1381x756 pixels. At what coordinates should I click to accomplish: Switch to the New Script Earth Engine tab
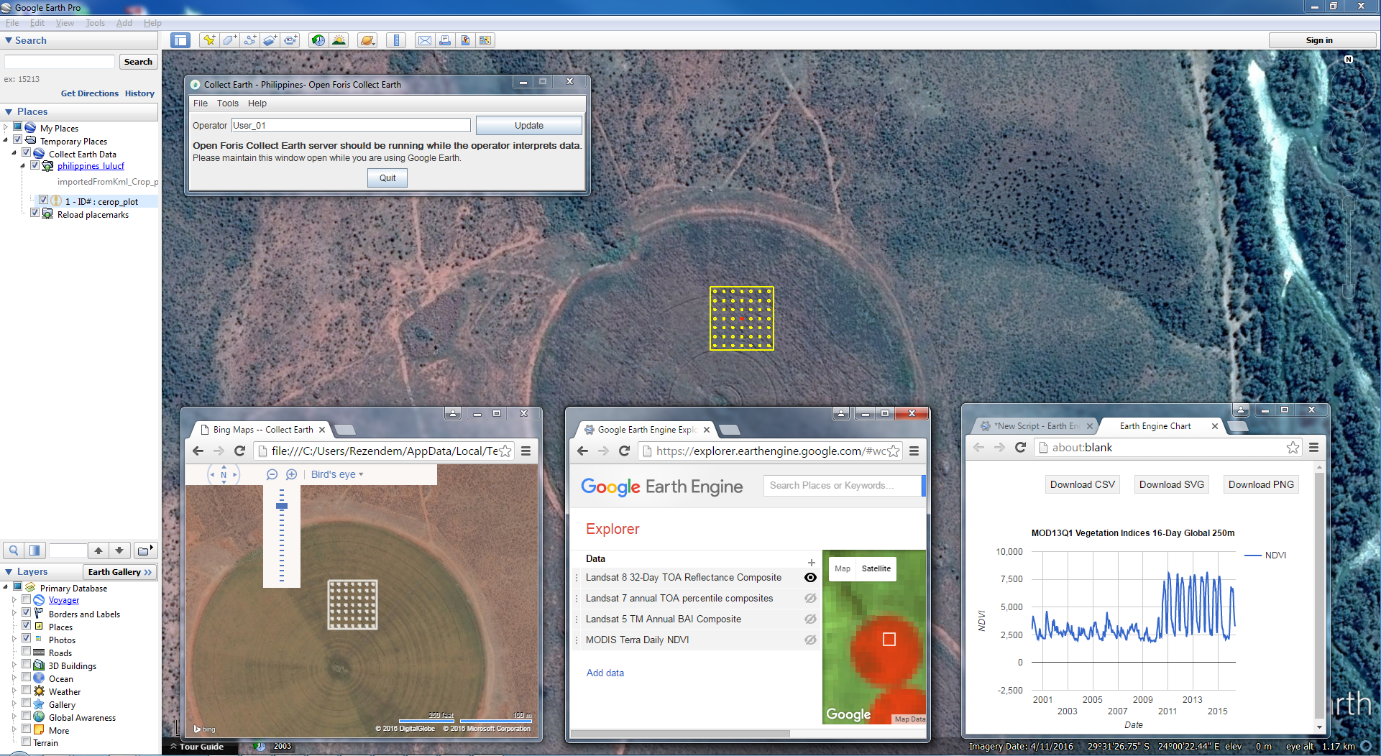click(1028, 426)
